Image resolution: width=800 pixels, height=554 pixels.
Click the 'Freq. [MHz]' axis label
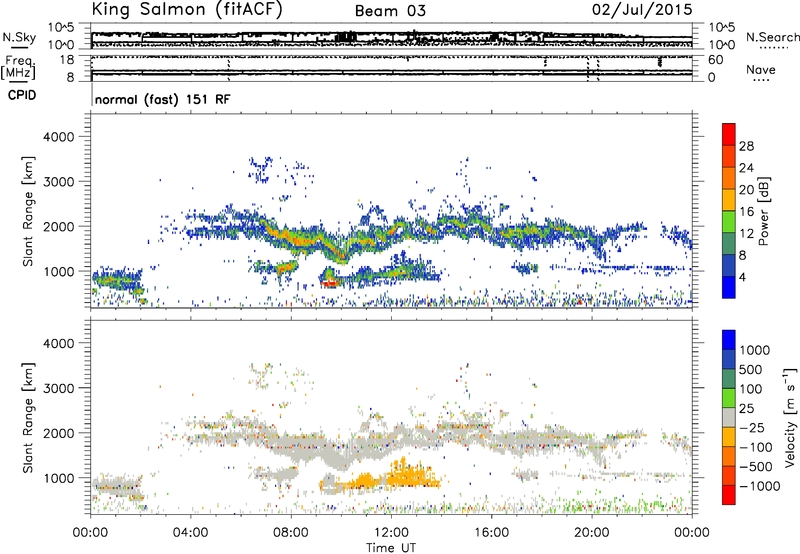(x=19, y=67)
